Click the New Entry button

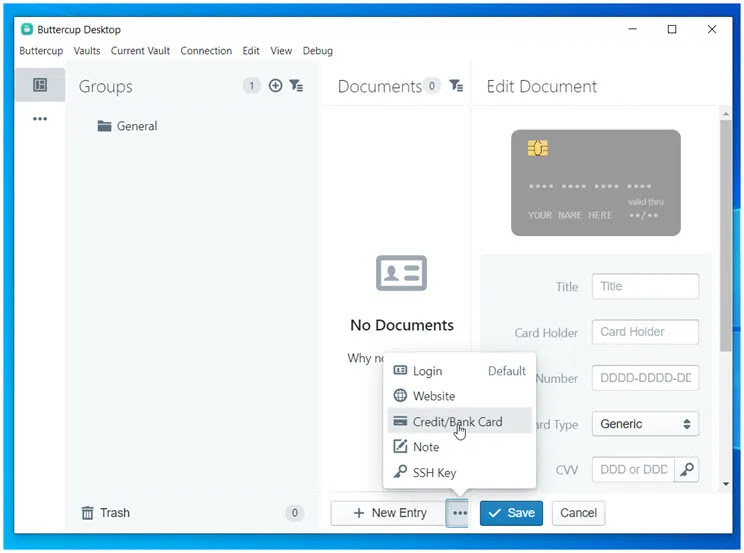coord(388,513)
